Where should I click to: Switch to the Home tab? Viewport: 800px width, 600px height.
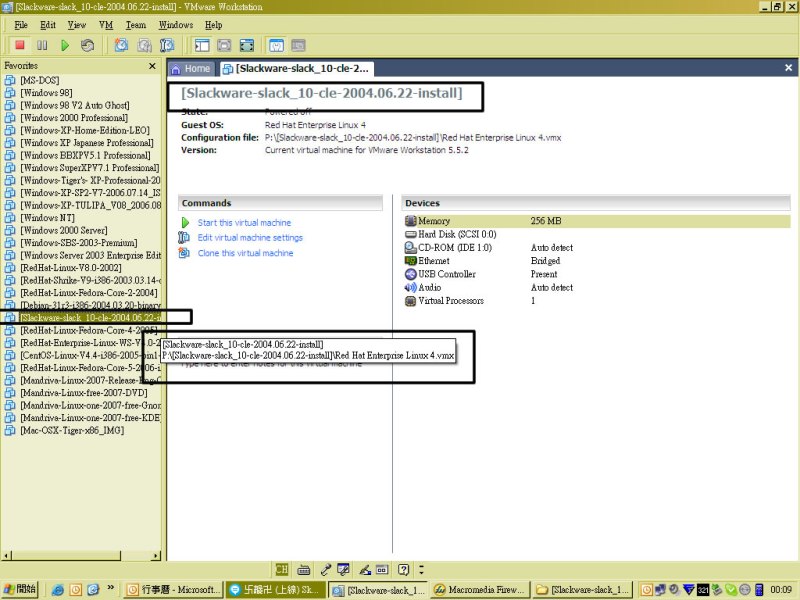click(x=191, y=68)
